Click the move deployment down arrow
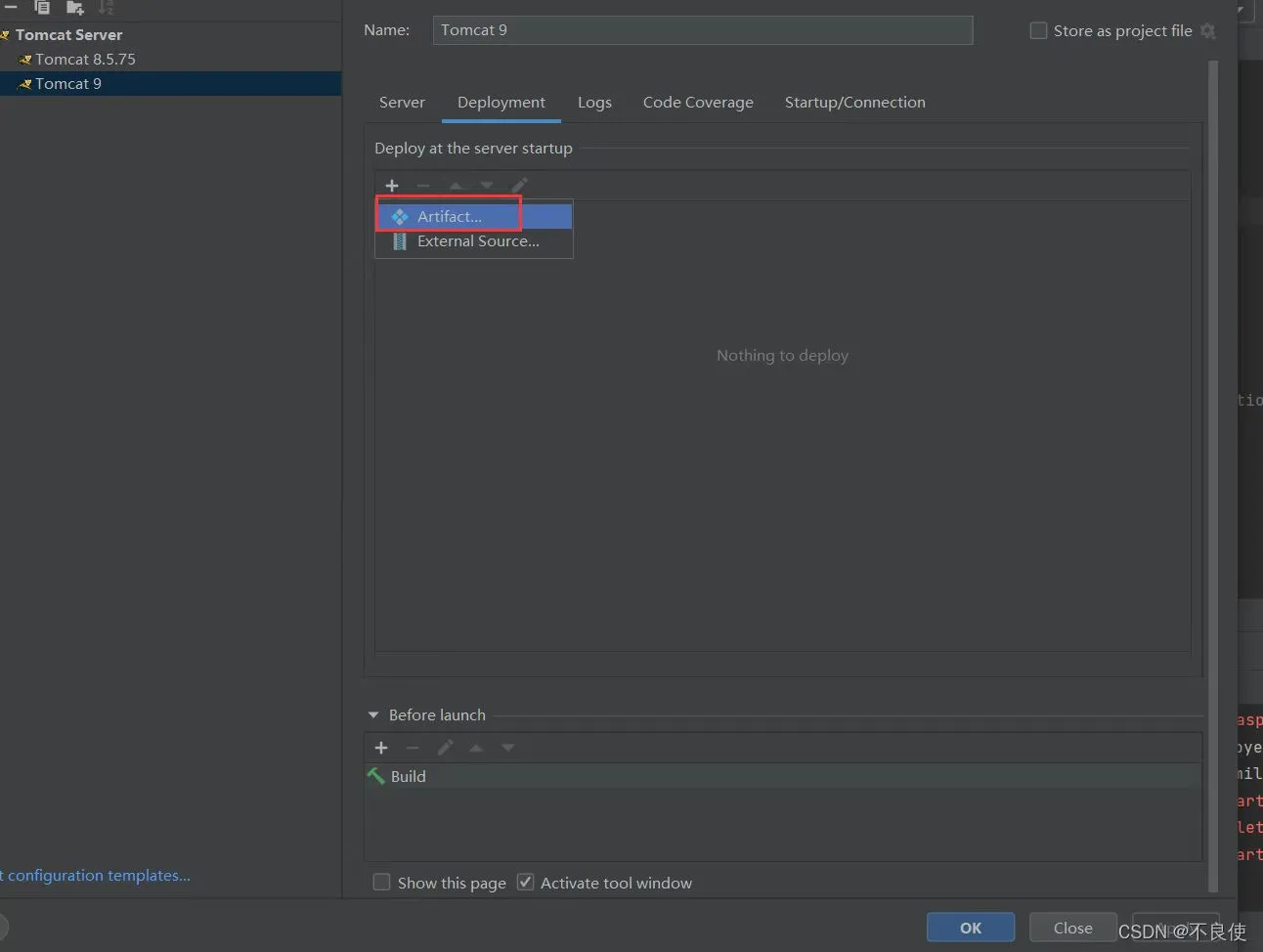 487,186
